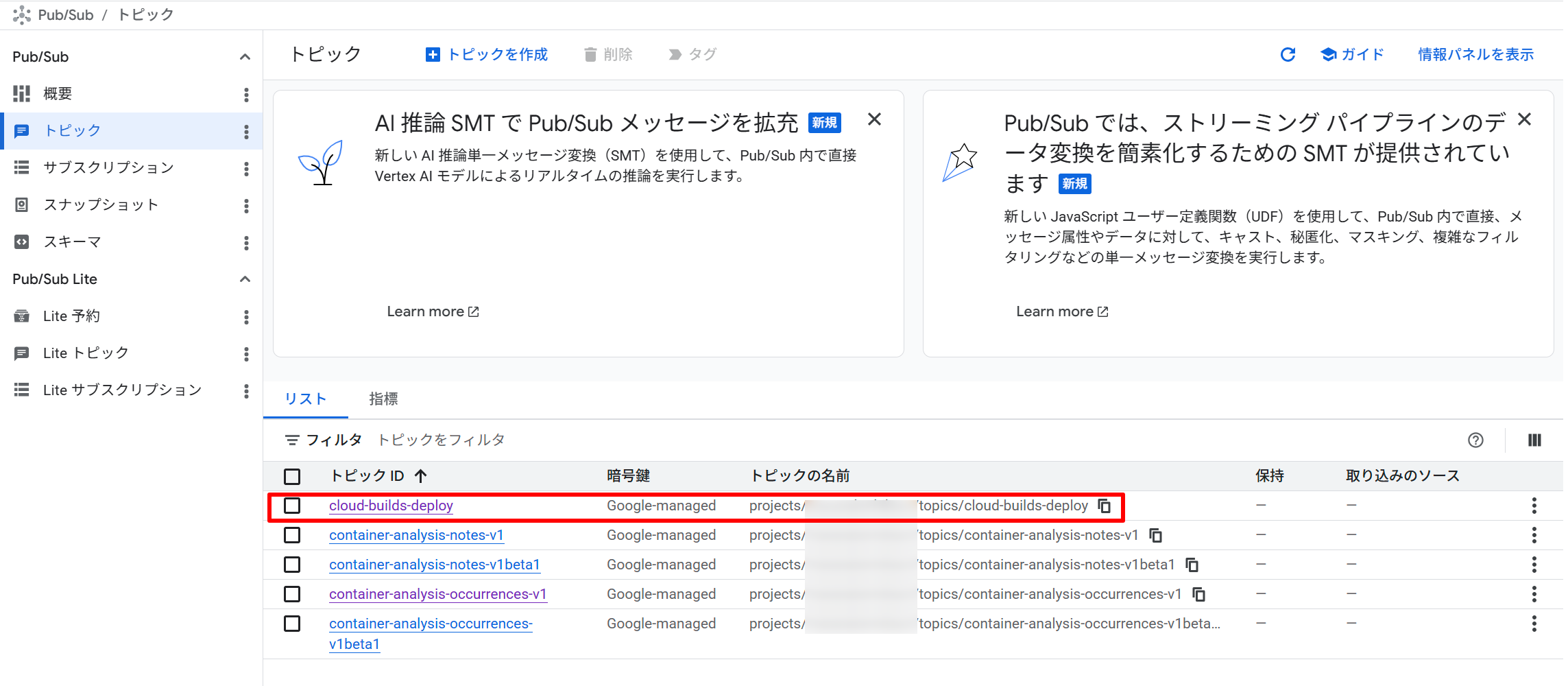Check the box for container-analysis-occurrences-v1
The height and width of the screenshot is (686, 1568).
coord(292,594)
